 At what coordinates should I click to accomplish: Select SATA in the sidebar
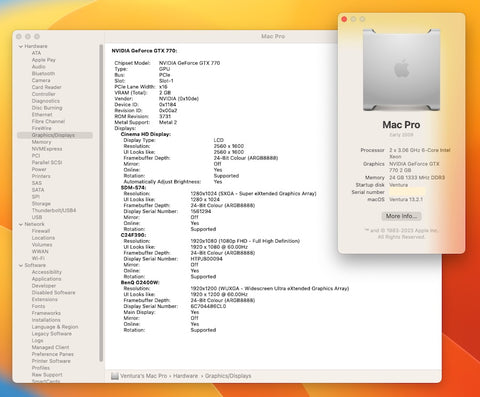click(x=38, y=190)
